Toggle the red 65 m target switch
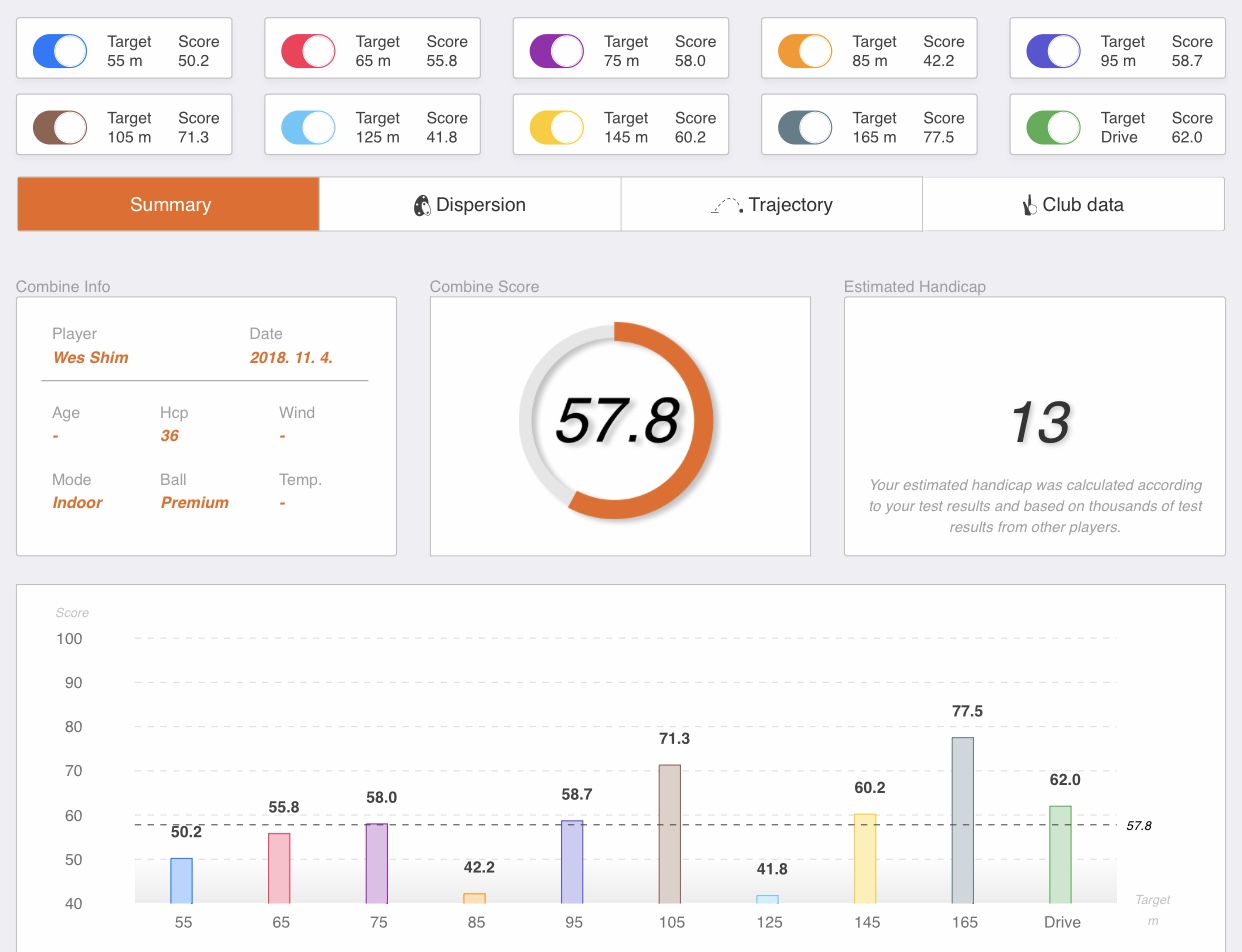1242x952 pixels. [x=308, y=51]
